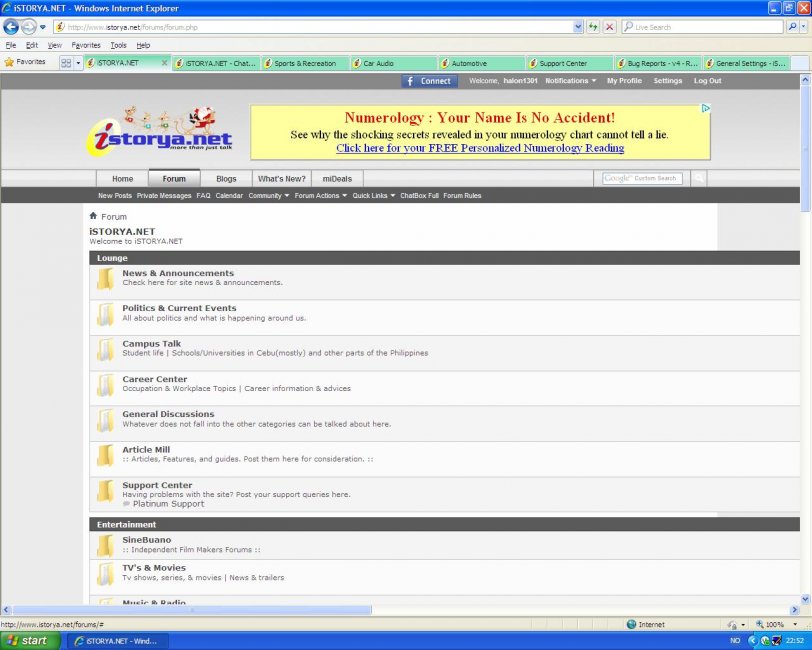Open the Blogs navigation tab
The width and height of the screenshot is (812, 650).
(226, 179)
